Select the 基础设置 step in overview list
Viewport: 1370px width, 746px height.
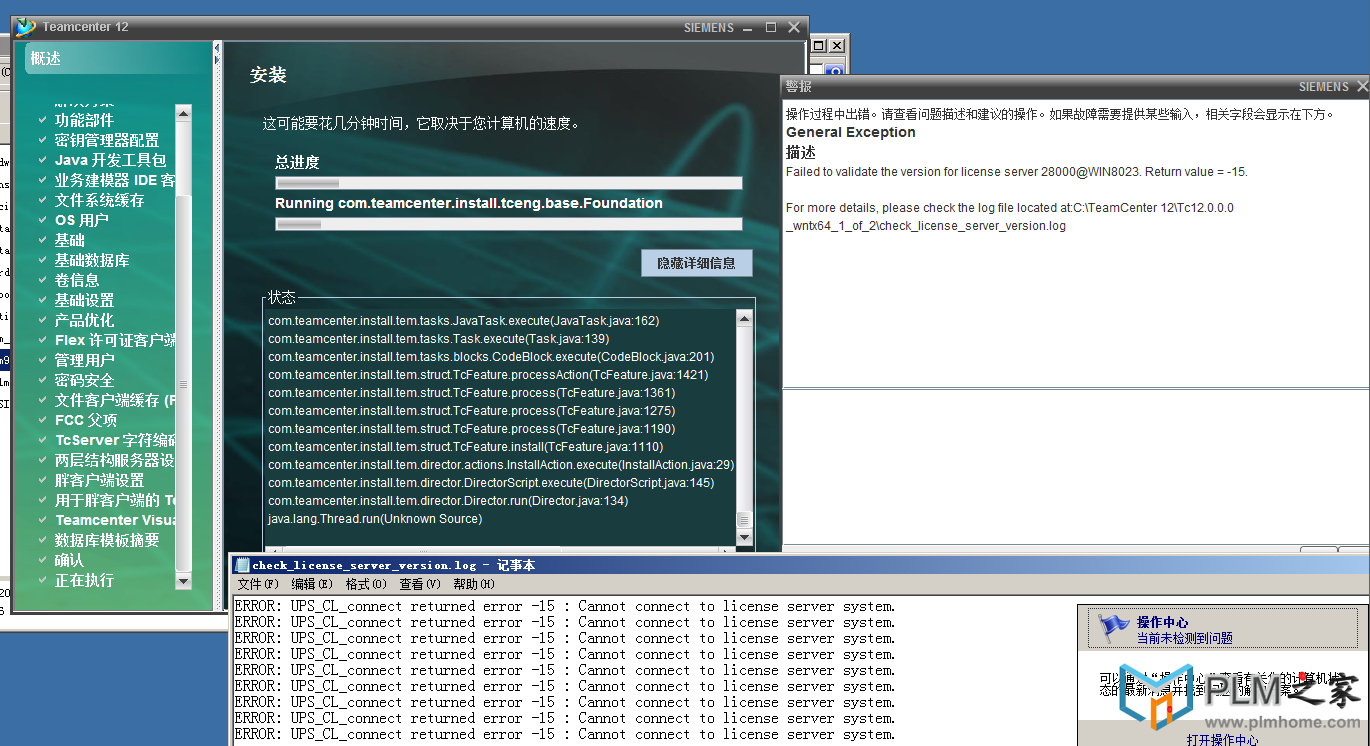click(x=84, y=300)
